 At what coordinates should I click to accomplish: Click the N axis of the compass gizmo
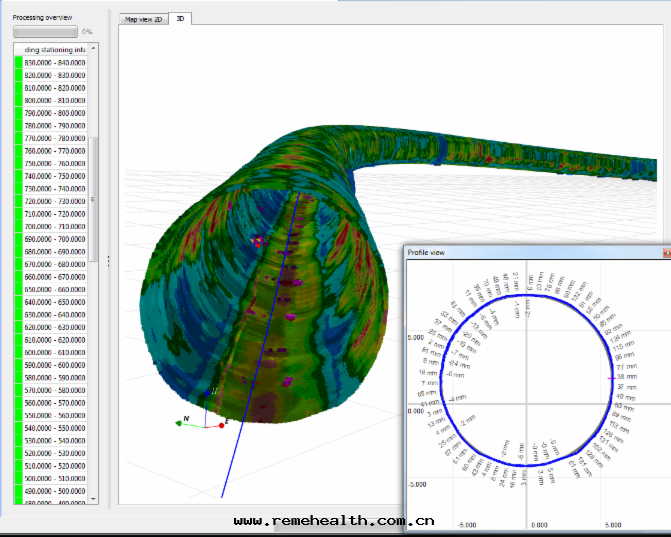point(181,422)
